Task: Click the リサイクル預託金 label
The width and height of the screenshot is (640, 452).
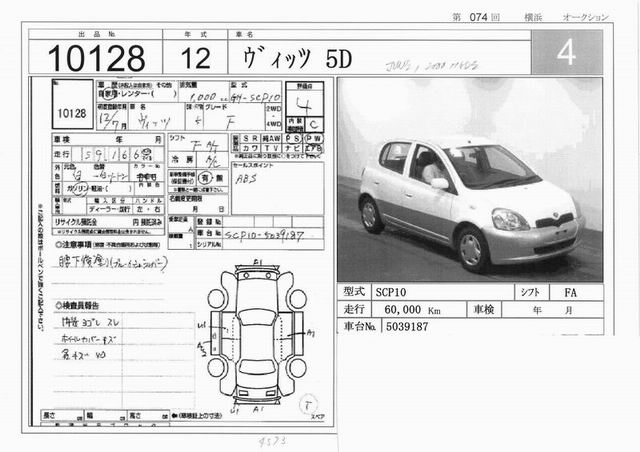Action: point(75,222)
